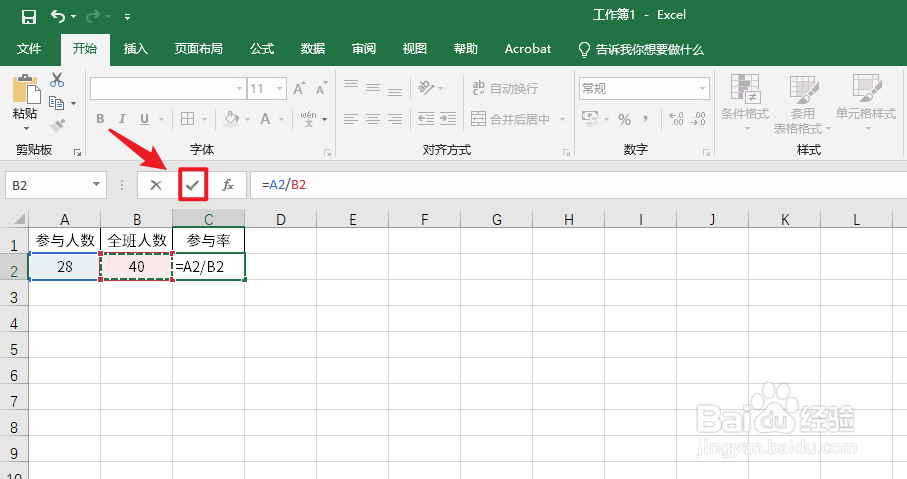Select bottom vertical alignment icon
This screenshot has height=479, width=907.
click(395, 89)
